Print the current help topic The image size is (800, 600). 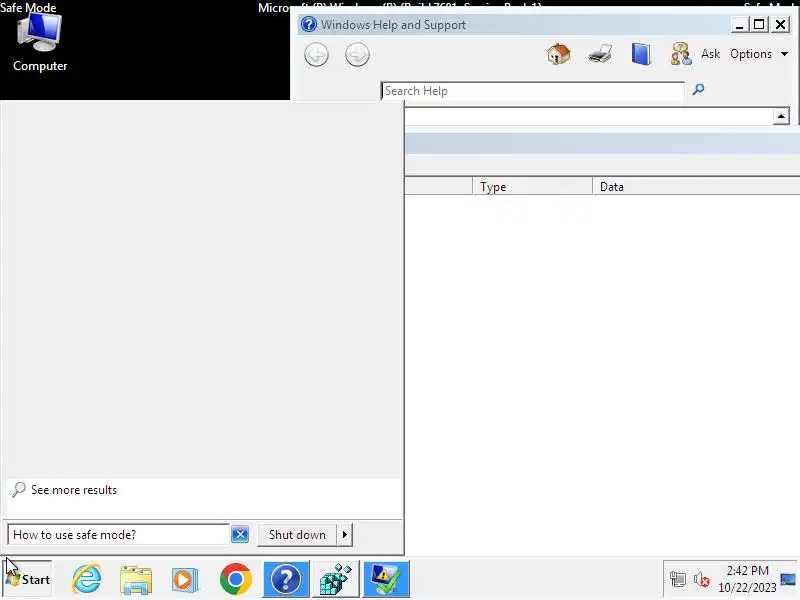coord(600,54)
